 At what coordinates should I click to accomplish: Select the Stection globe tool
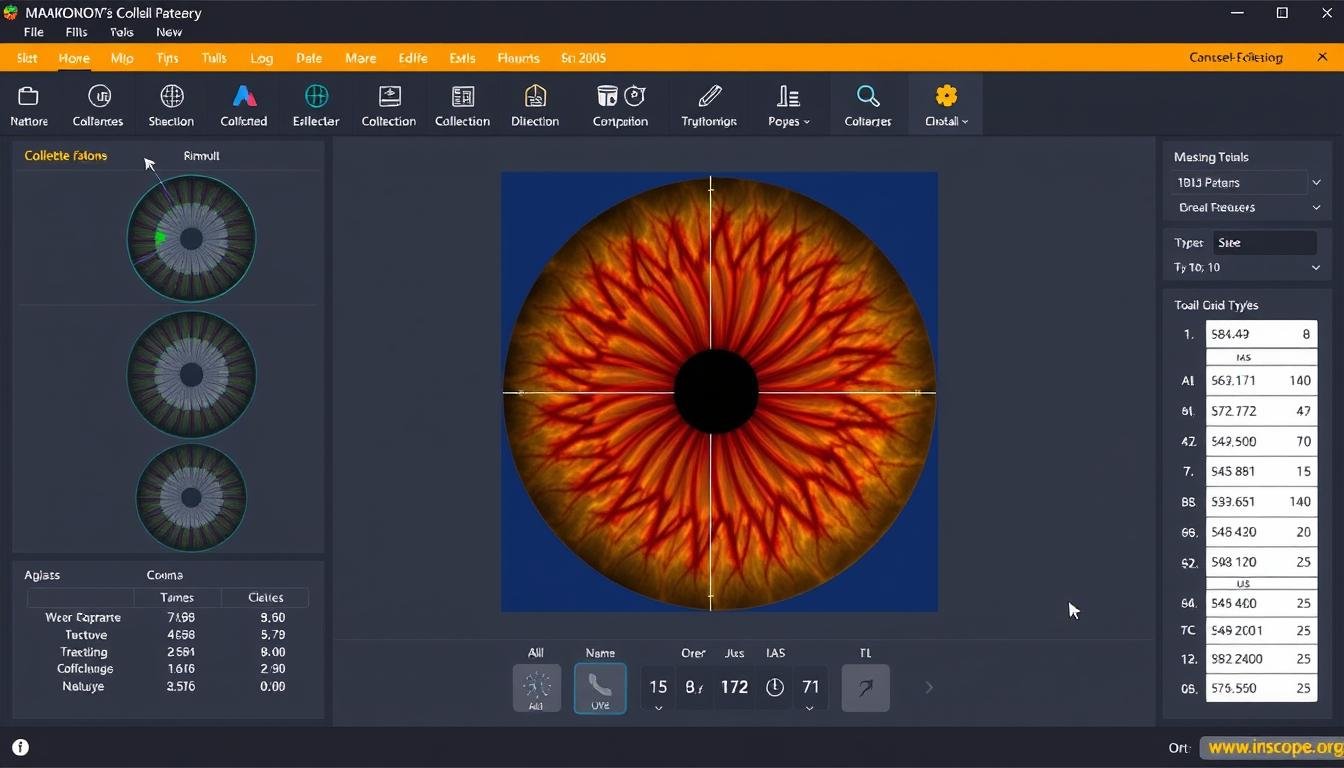pos(170,103)
